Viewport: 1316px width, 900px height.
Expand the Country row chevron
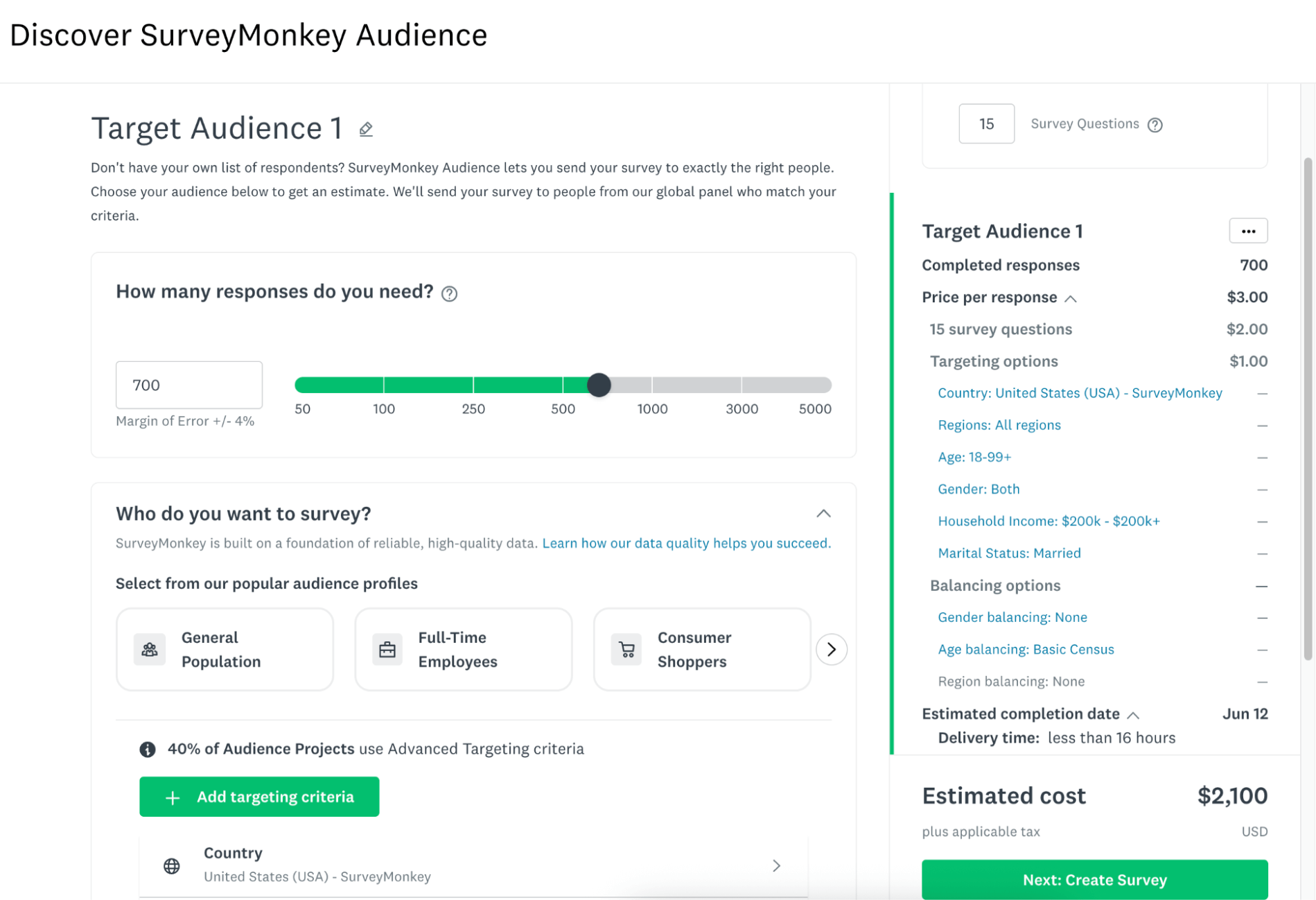[x=776, y=866]
